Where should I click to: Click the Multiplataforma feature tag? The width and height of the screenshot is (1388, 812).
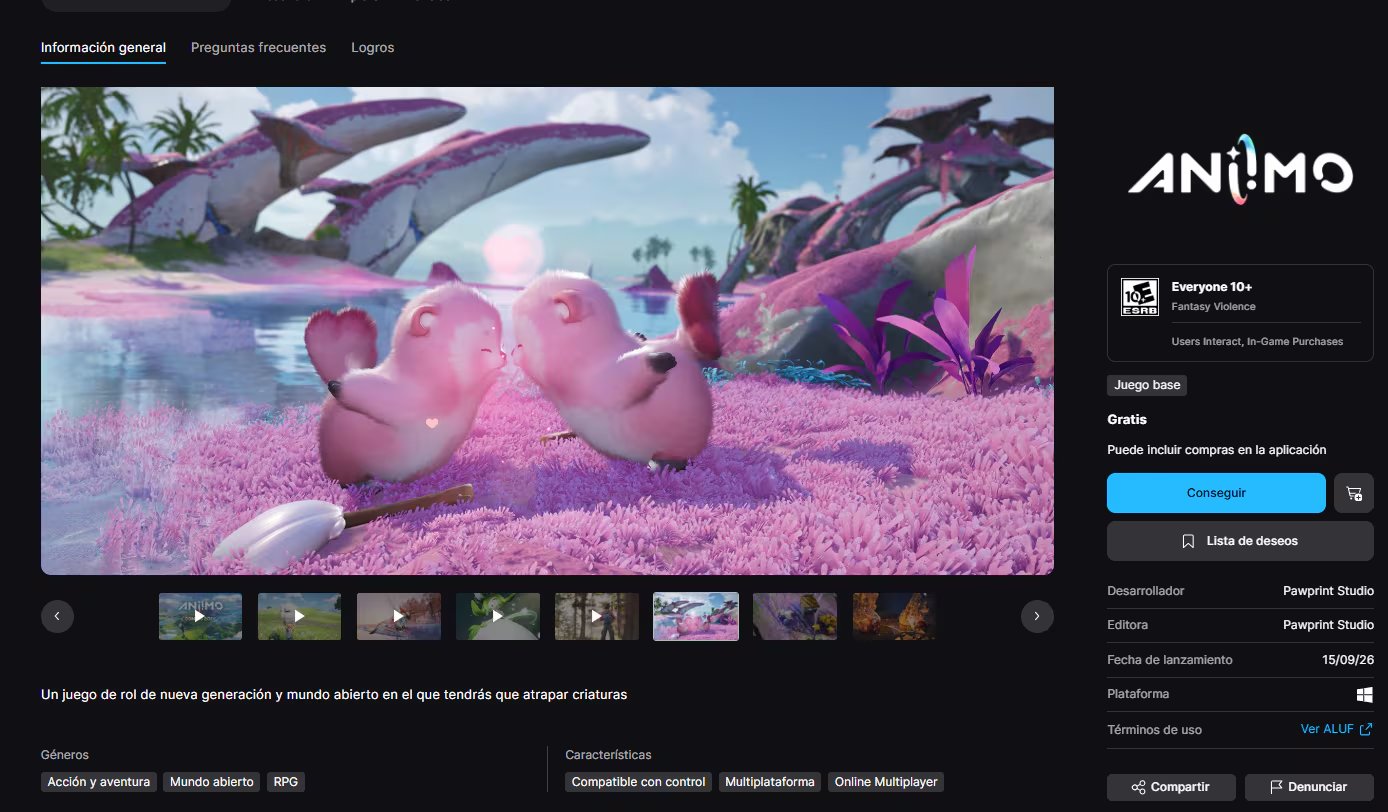click(x=770, y=782)
